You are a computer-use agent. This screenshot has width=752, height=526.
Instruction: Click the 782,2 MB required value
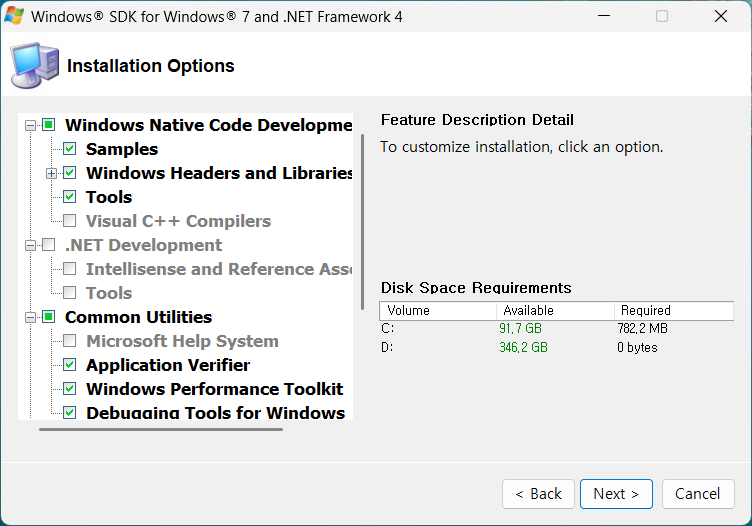tap(643, 328)
